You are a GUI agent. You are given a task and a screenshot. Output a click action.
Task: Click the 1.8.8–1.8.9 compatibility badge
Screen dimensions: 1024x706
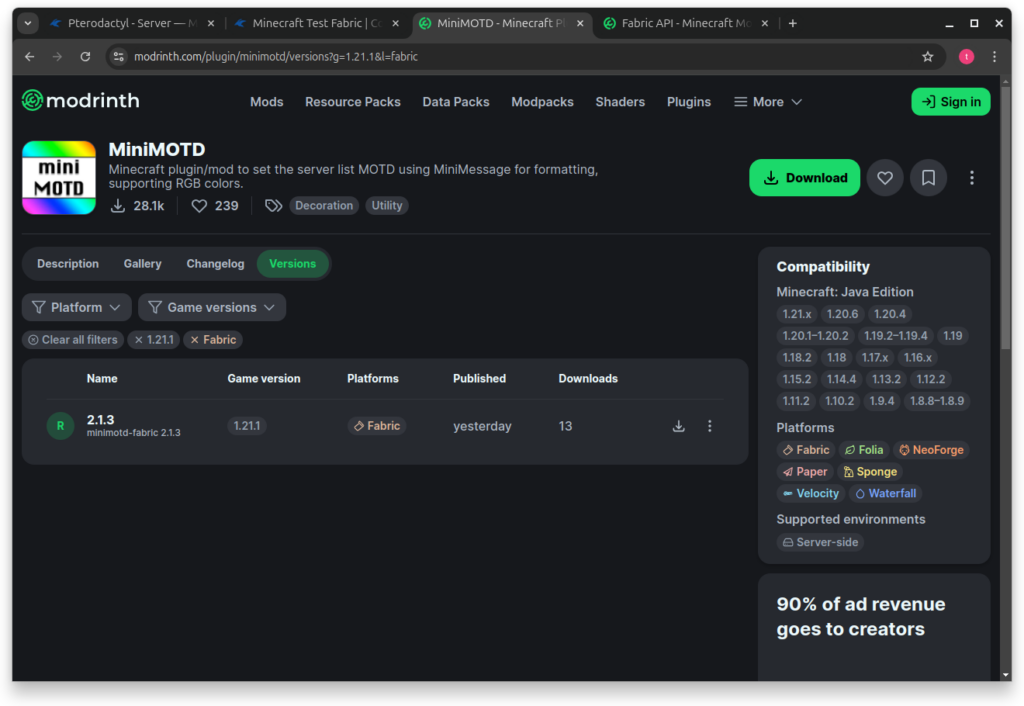[936, 401]
